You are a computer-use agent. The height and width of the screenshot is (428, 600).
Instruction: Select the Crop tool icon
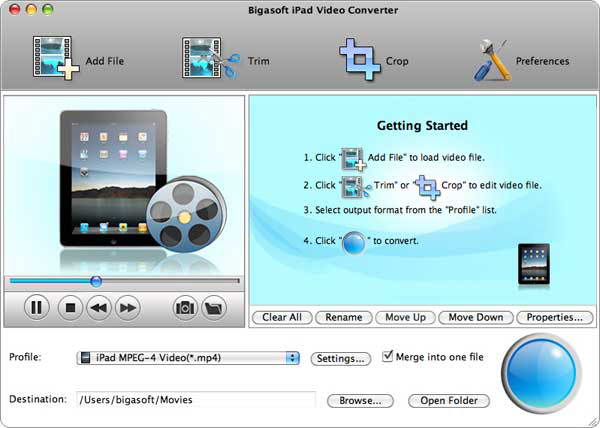coord(359,59)
